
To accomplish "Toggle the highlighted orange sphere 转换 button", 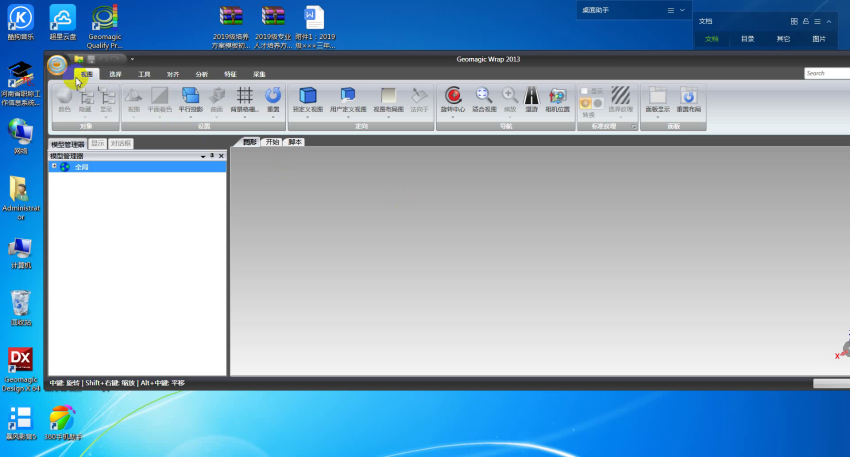I will 585,103.
